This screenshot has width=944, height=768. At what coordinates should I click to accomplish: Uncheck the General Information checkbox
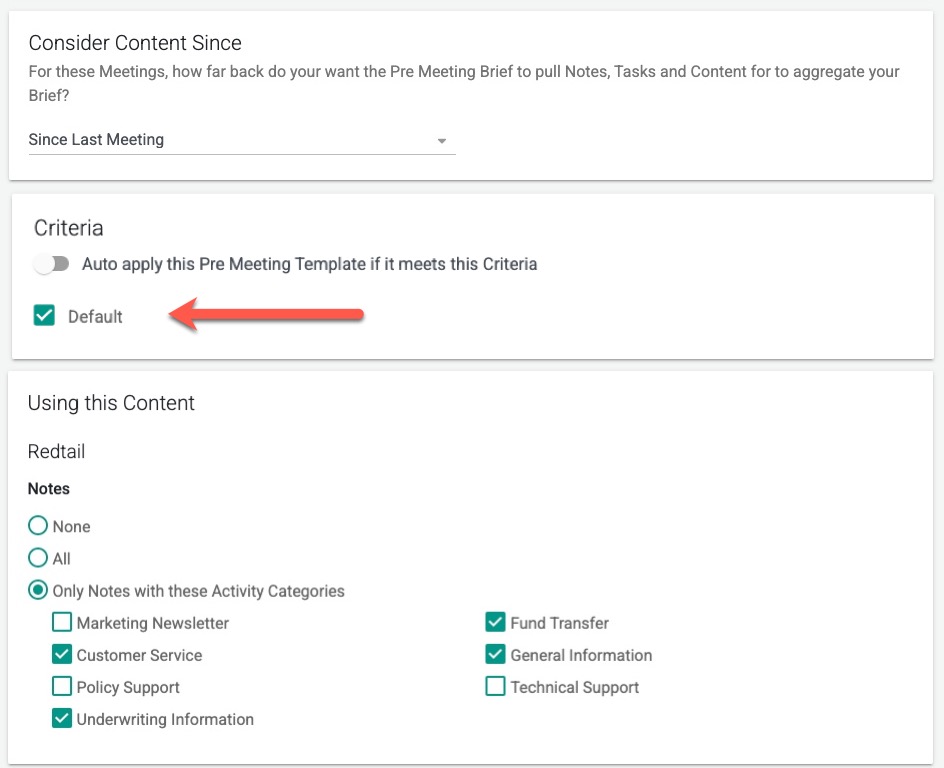point(495,655)
